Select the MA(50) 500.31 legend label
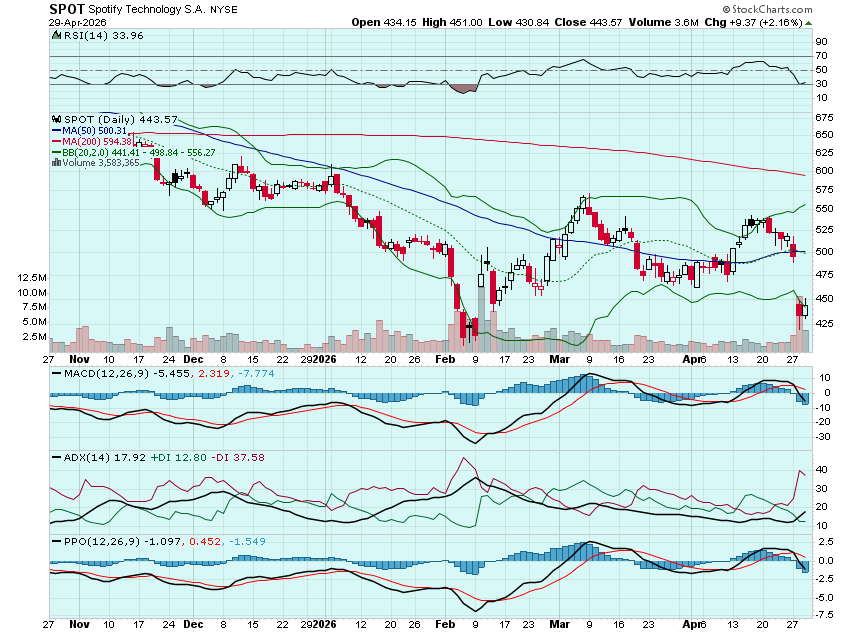 tap(96, 130)
